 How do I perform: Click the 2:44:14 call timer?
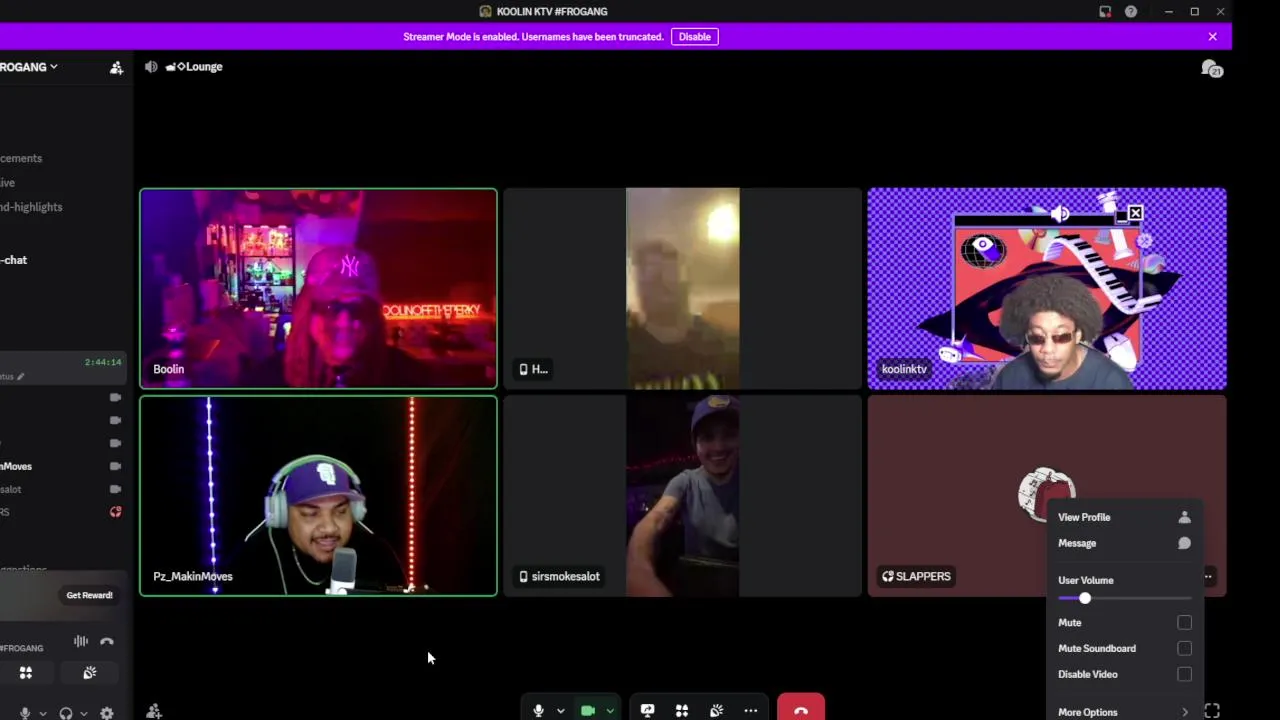(x=103, y=362)
